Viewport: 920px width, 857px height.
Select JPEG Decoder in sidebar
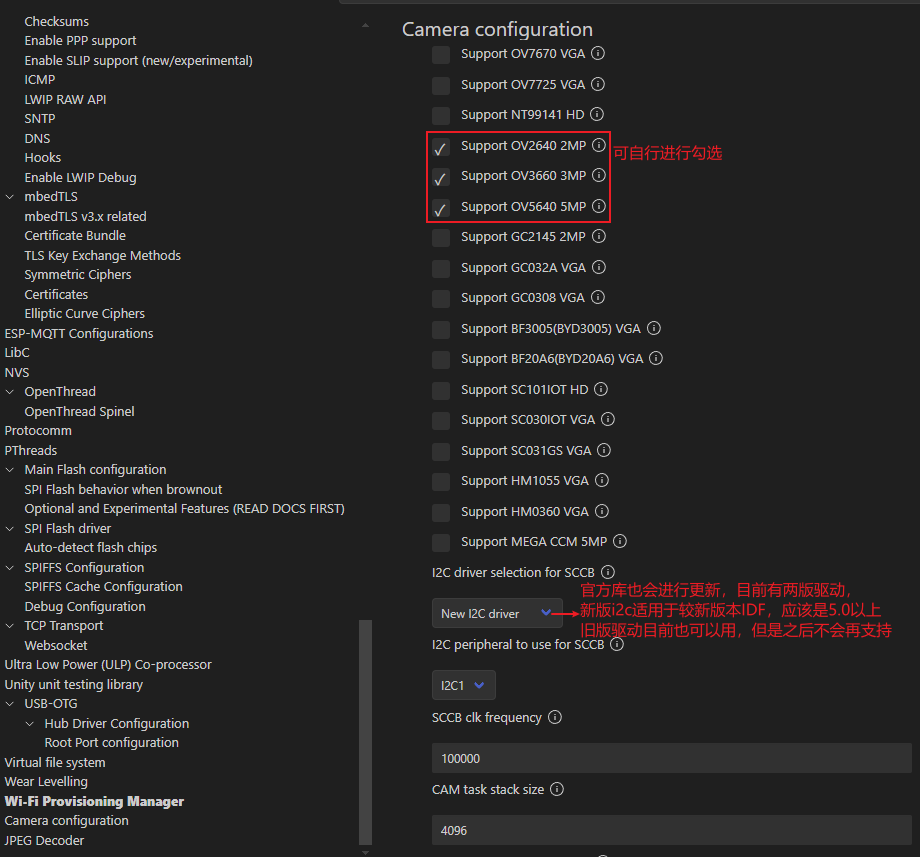point(44,841)
